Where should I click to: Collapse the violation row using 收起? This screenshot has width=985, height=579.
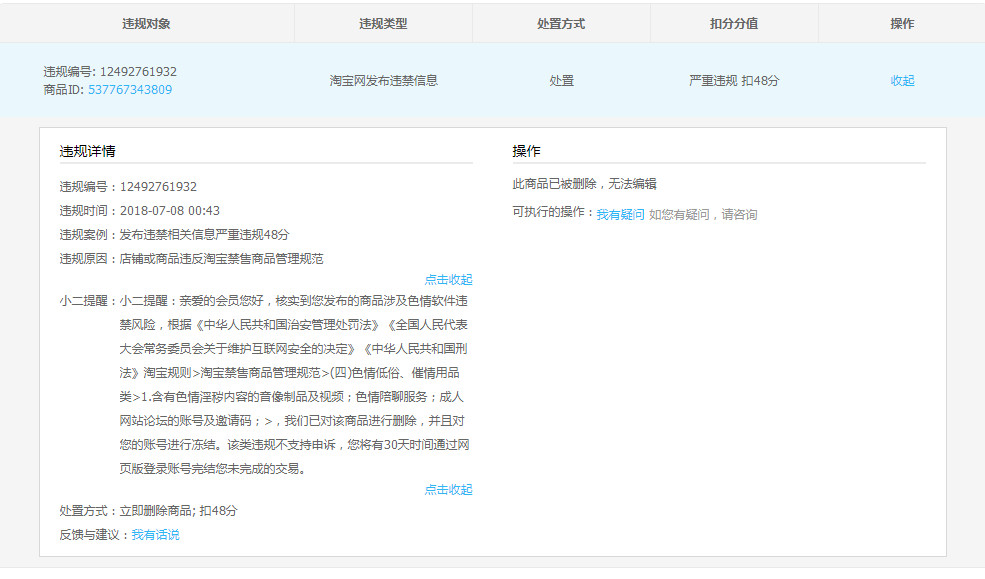tap(902, 81)
